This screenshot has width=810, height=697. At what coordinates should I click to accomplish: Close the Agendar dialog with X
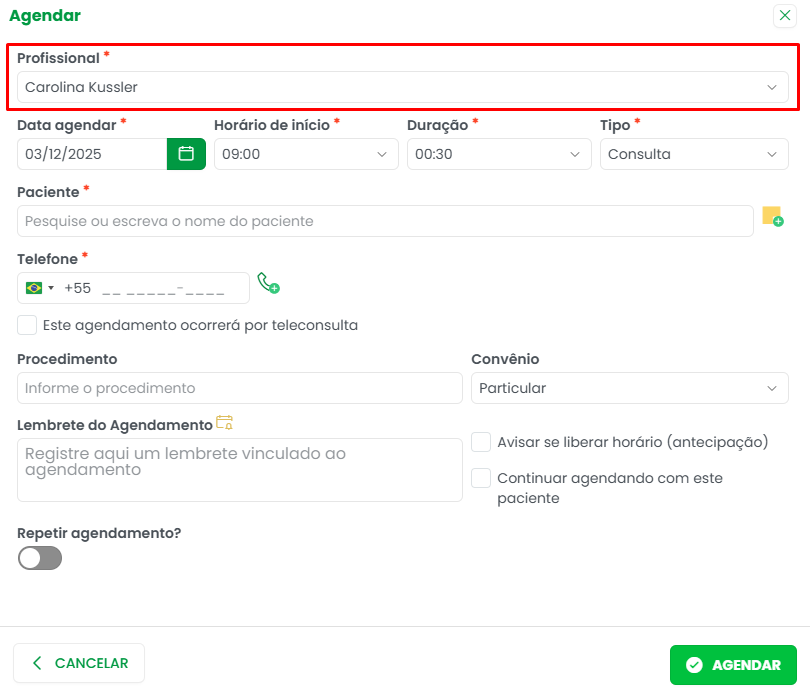pos(785,16)
